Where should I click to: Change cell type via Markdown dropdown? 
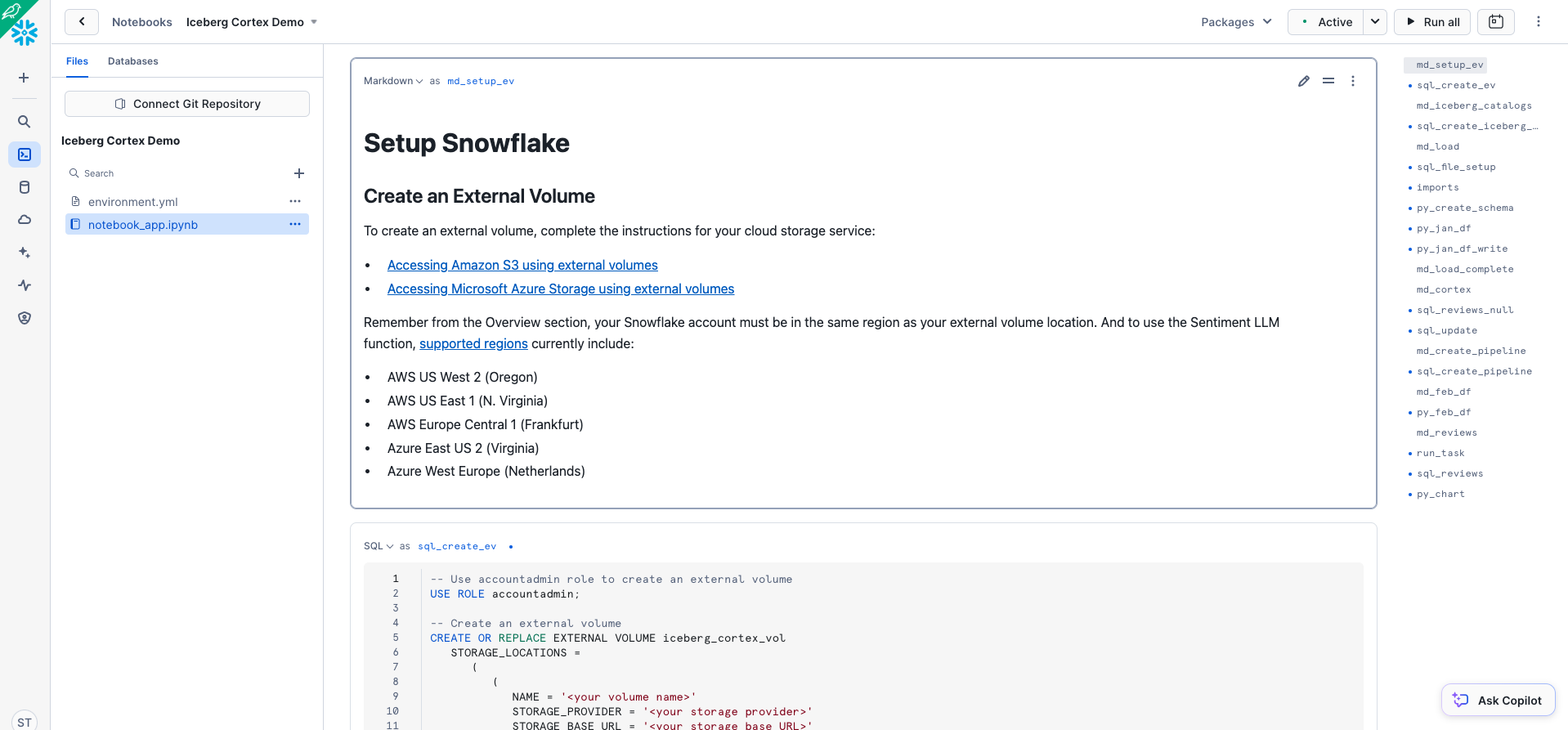click(393, 81)
